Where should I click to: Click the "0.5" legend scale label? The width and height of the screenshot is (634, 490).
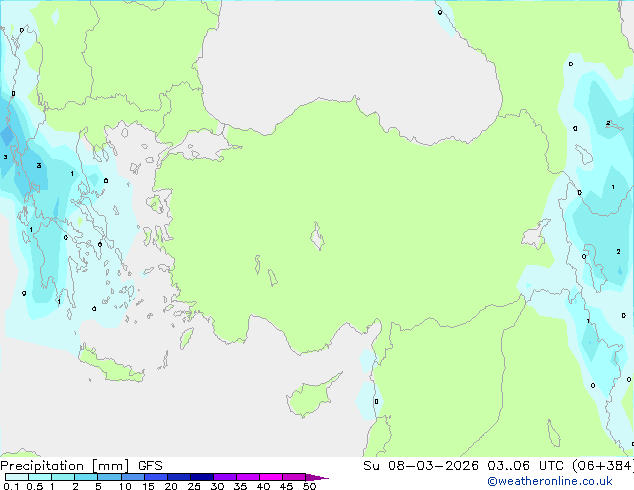tap(35, 486)
